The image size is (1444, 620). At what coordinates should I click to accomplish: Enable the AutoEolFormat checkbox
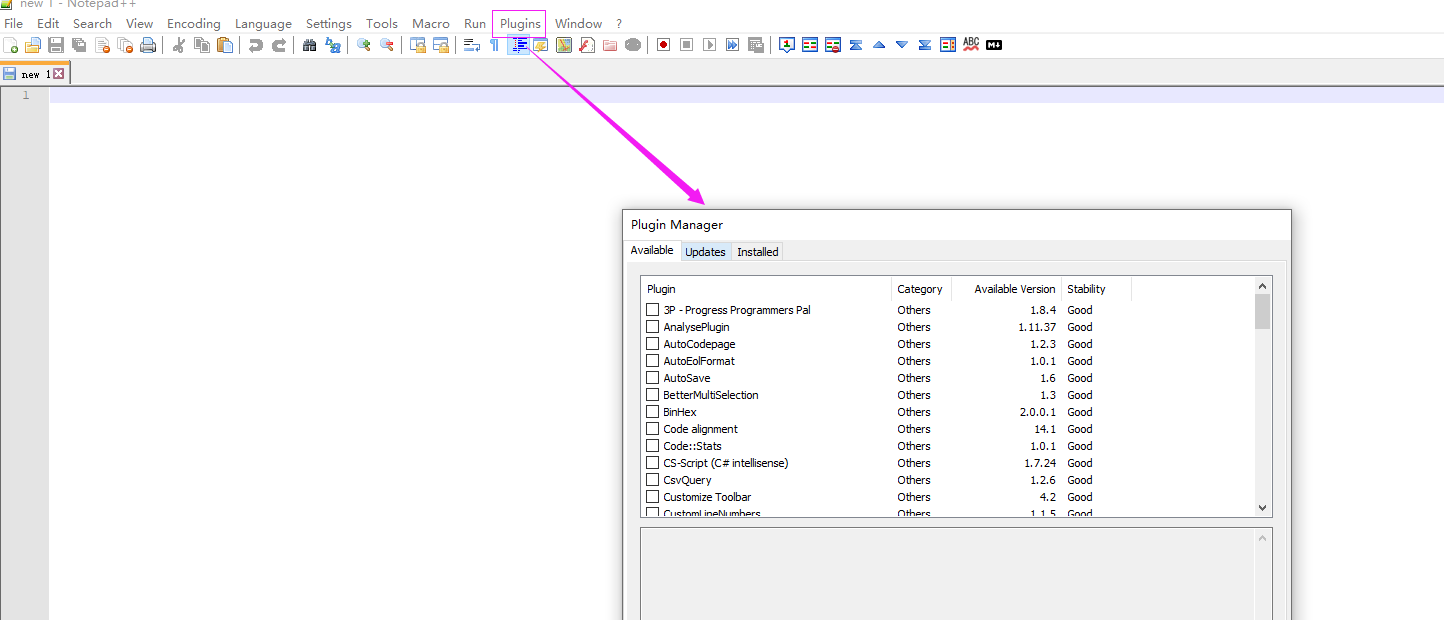[x=653, y=361]
